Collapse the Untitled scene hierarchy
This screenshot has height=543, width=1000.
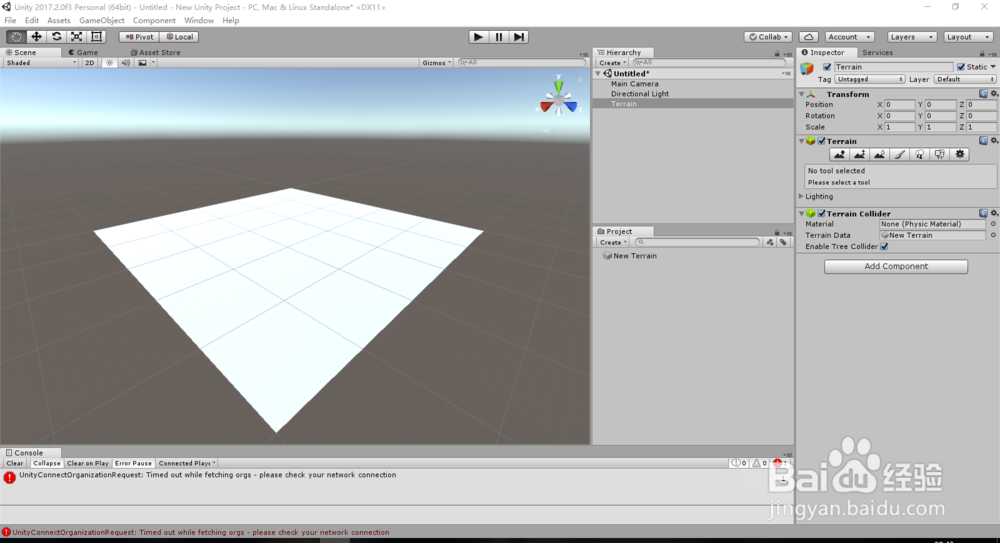tap(598, 73)
